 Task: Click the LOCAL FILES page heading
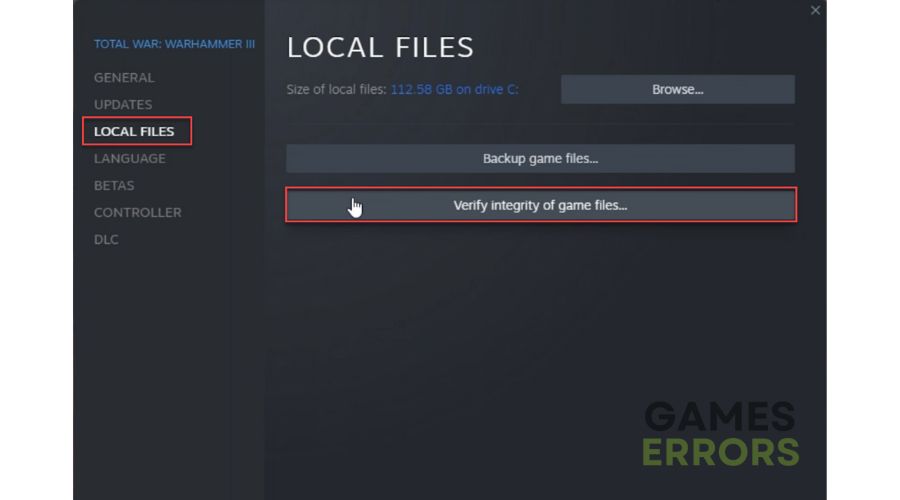[381, 47]
